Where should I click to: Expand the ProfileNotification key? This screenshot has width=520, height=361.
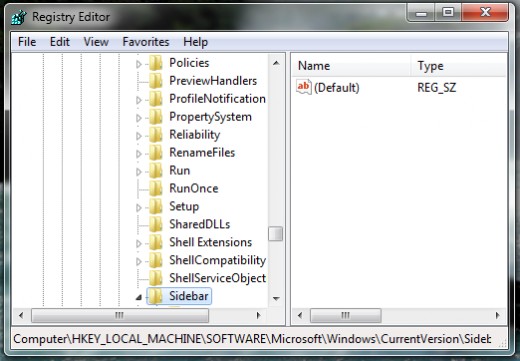tap(139, 100)
